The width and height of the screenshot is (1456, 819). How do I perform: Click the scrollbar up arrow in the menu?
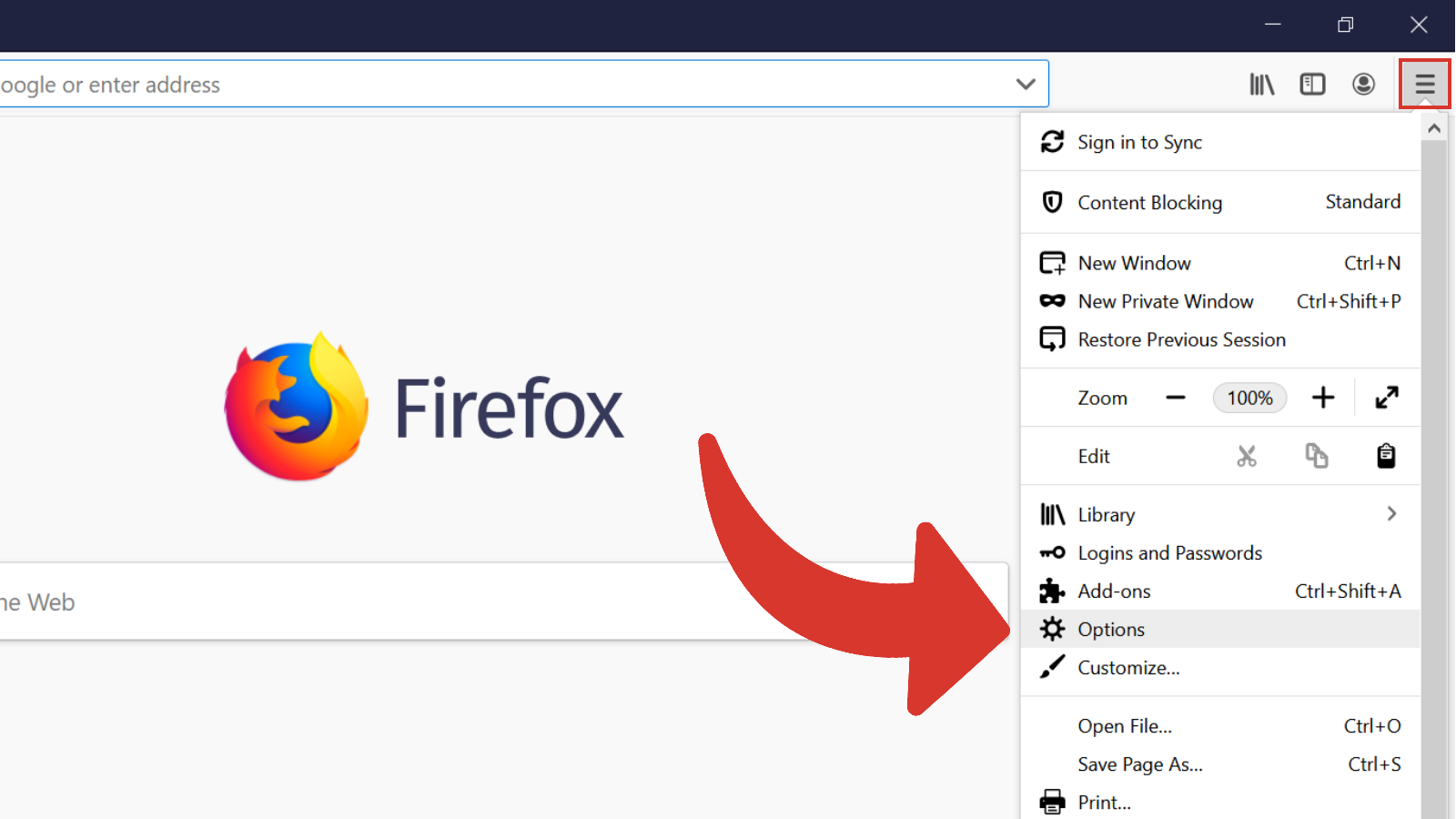point(1435,127)
